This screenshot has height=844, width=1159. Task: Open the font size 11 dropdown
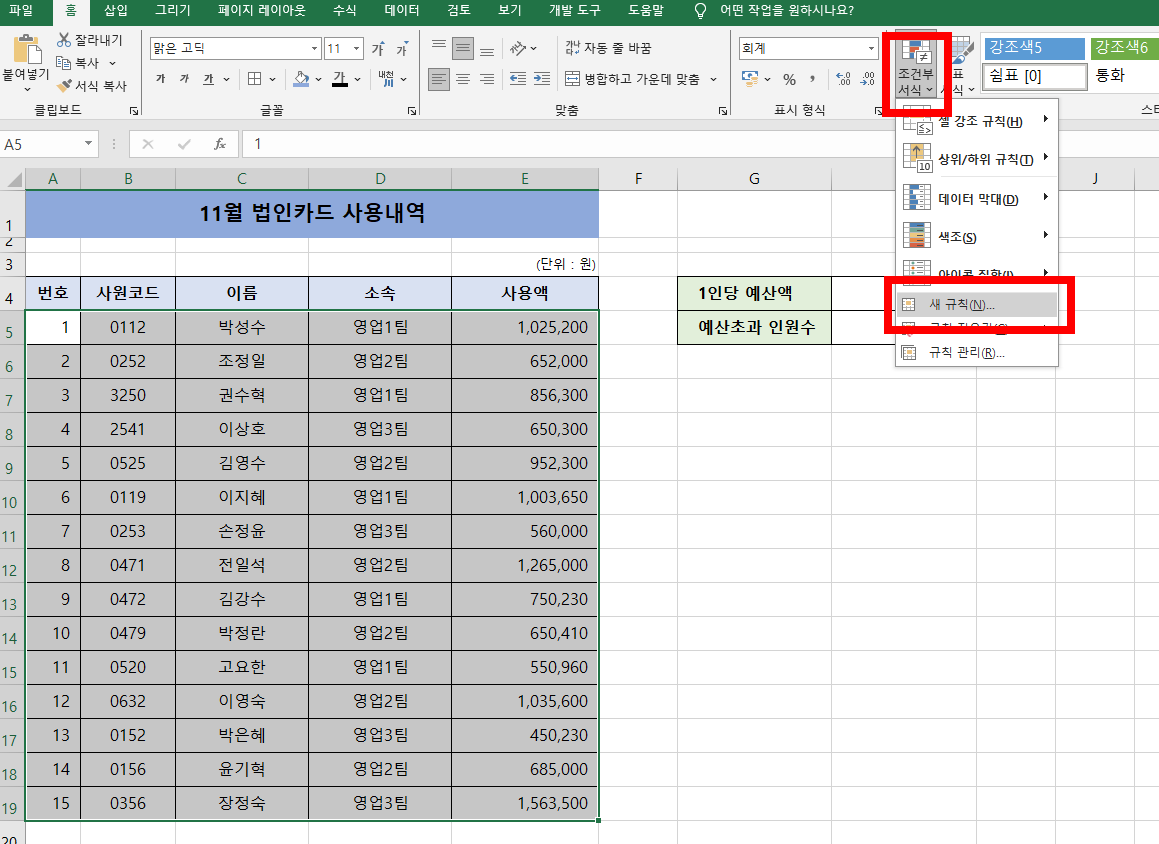click(x=356, y=49)
